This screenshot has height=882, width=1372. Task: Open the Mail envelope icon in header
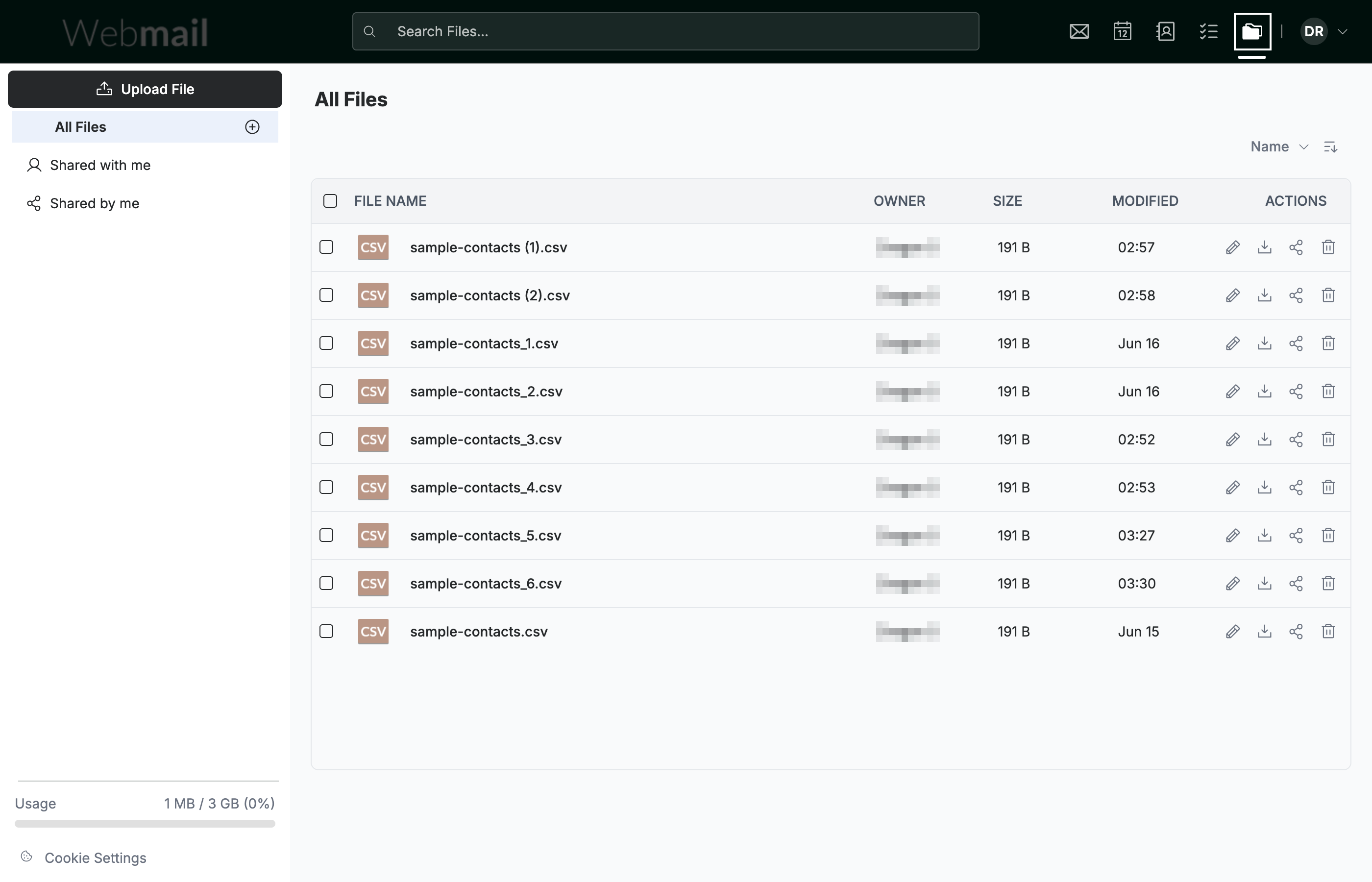[x=1079, y=31]
